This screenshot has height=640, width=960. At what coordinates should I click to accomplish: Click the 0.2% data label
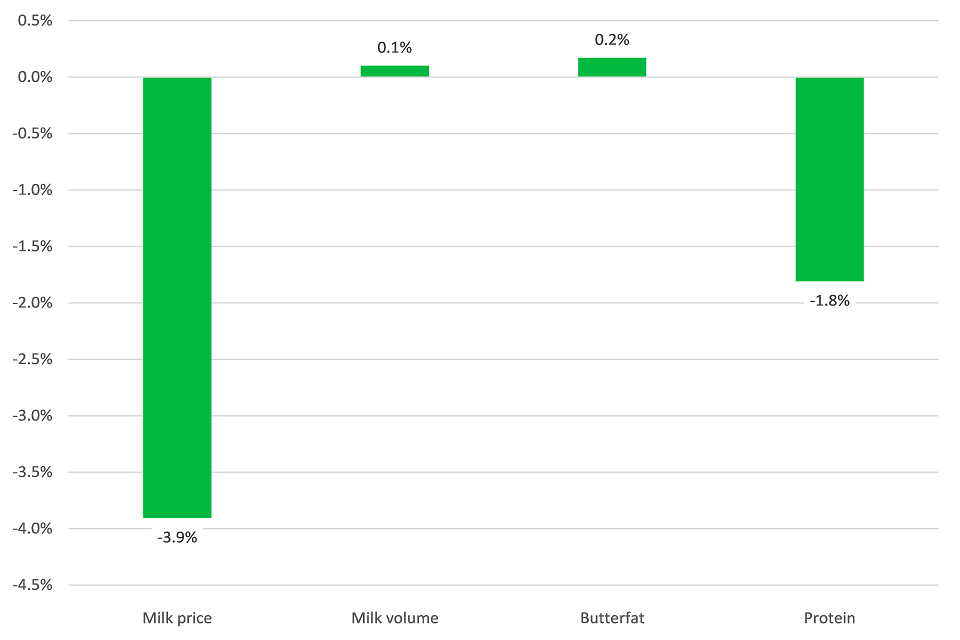612,40
